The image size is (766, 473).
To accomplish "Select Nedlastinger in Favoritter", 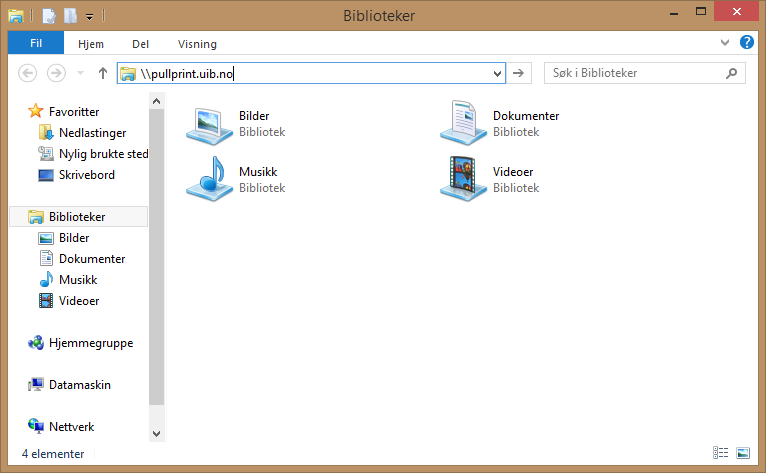I will [x=92, y=133].
